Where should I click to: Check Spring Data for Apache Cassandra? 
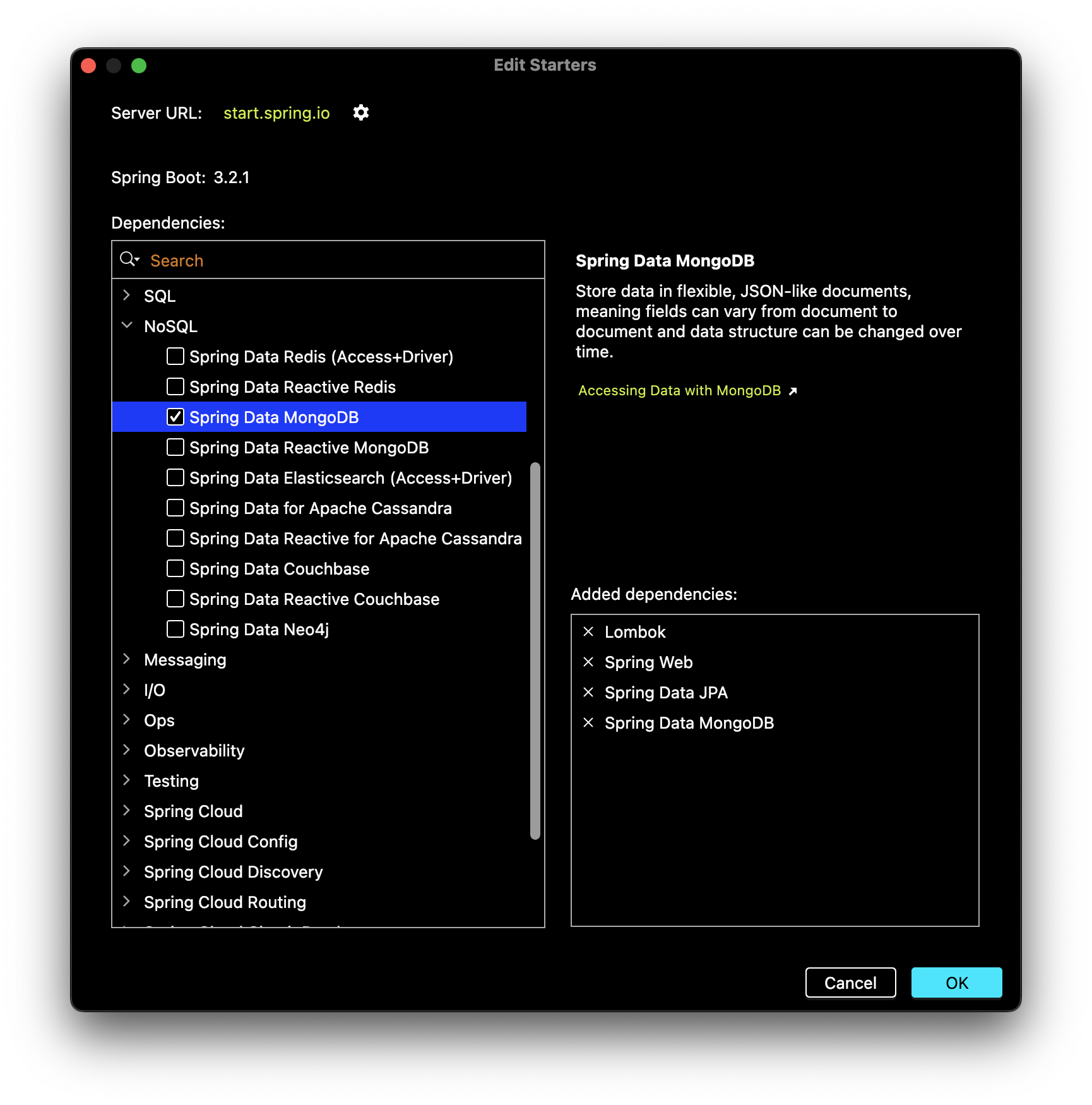[175, 508]
